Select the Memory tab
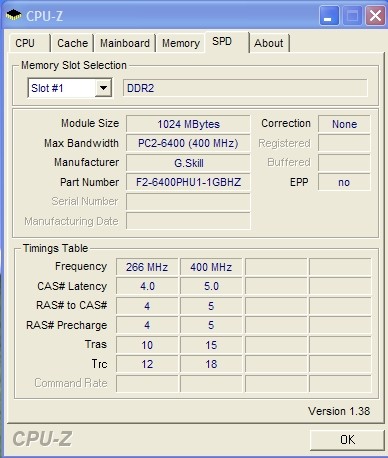This screenshot has width=388, height=458. point(181,43)
